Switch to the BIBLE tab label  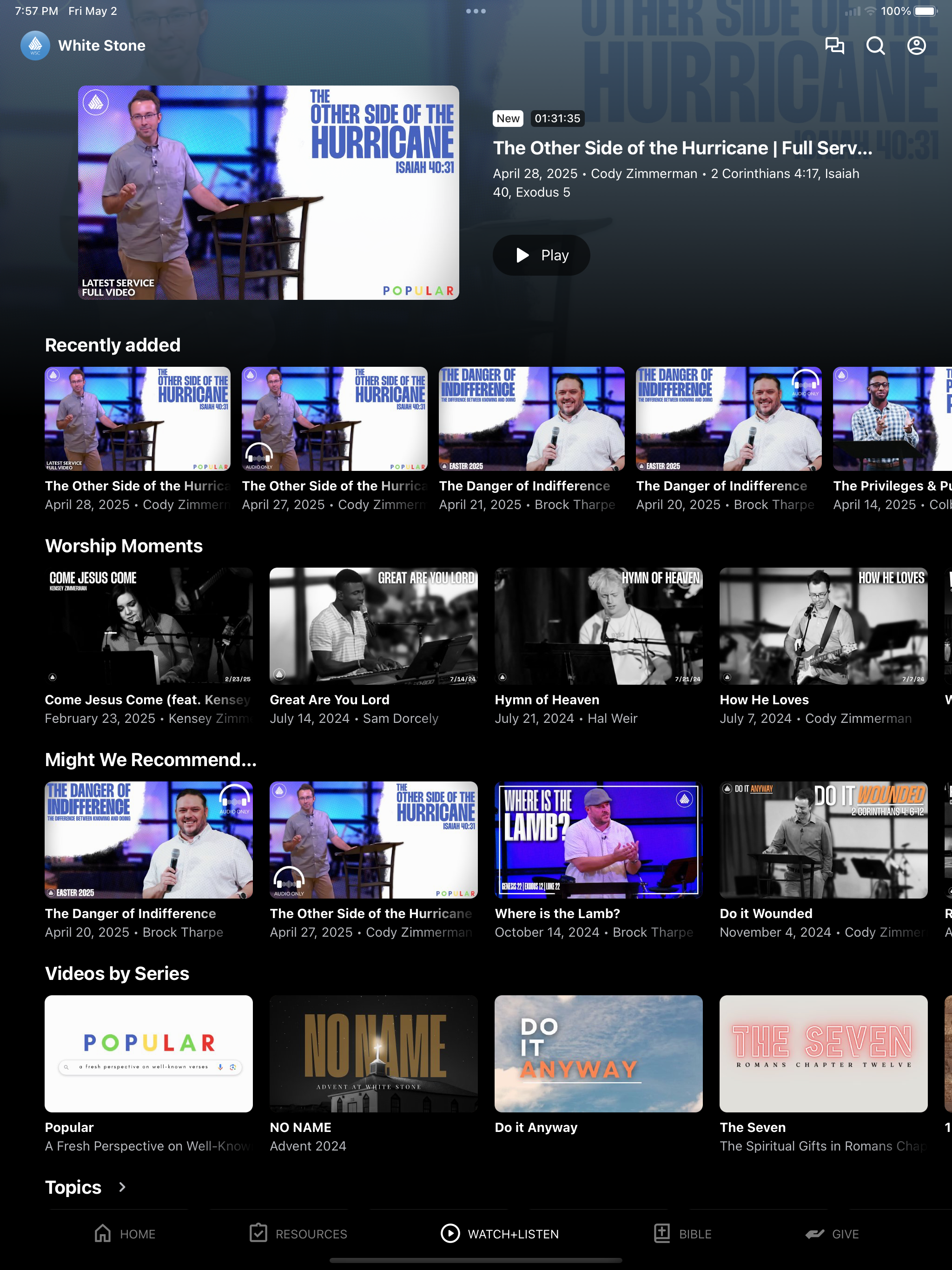pos(695,1234)
